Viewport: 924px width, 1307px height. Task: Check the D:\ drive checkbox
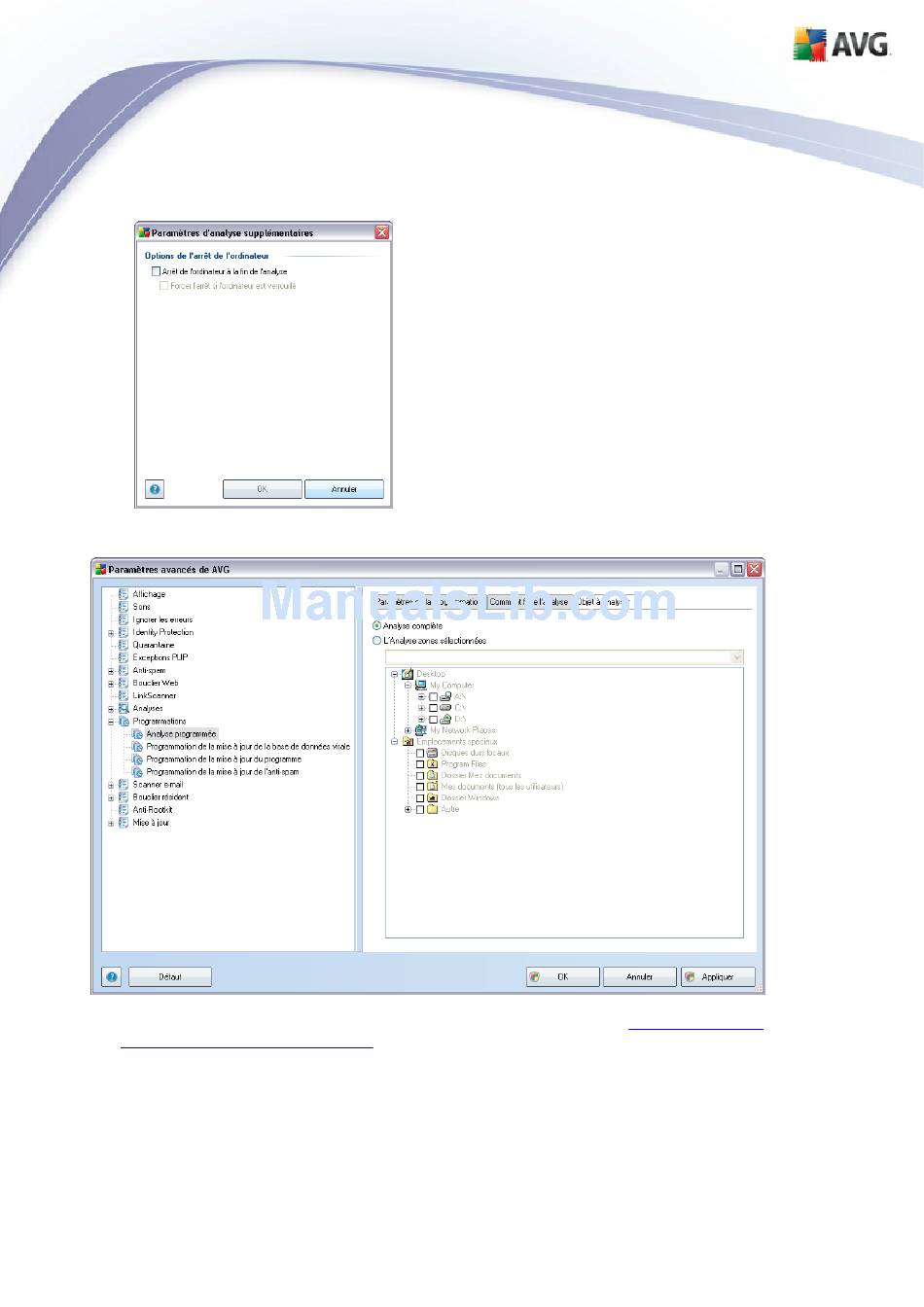434,720
